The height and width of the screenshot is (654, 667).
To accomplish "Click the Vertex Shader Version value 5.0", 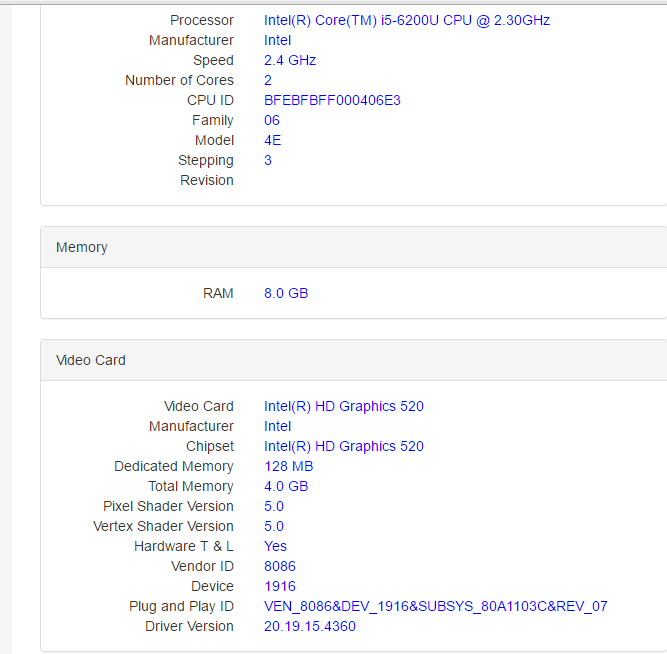I will pos(274,526).
